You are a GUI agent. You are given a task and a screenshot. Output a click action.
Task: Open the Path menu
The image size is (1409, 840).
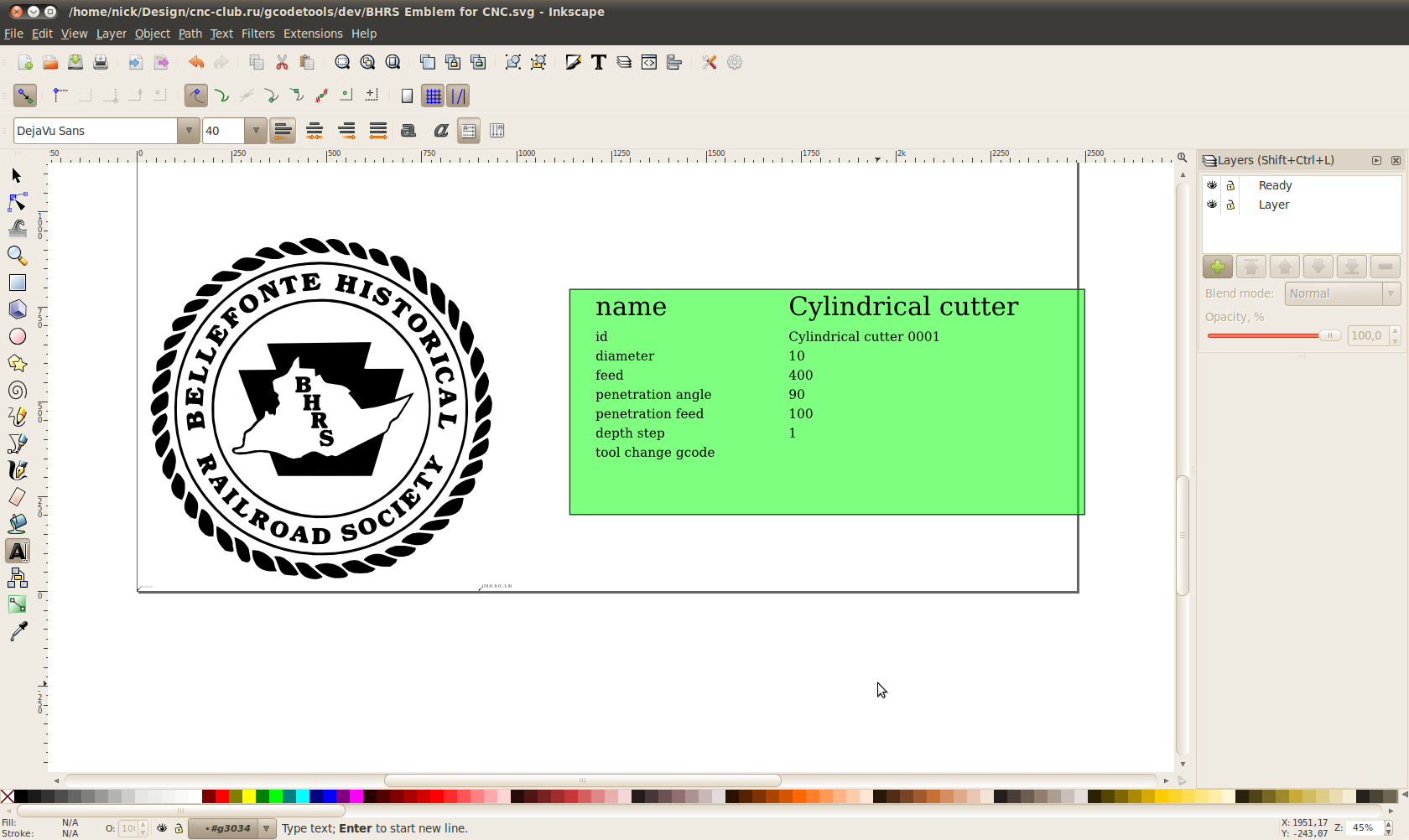pyautogui.click(x=190, y=34)
